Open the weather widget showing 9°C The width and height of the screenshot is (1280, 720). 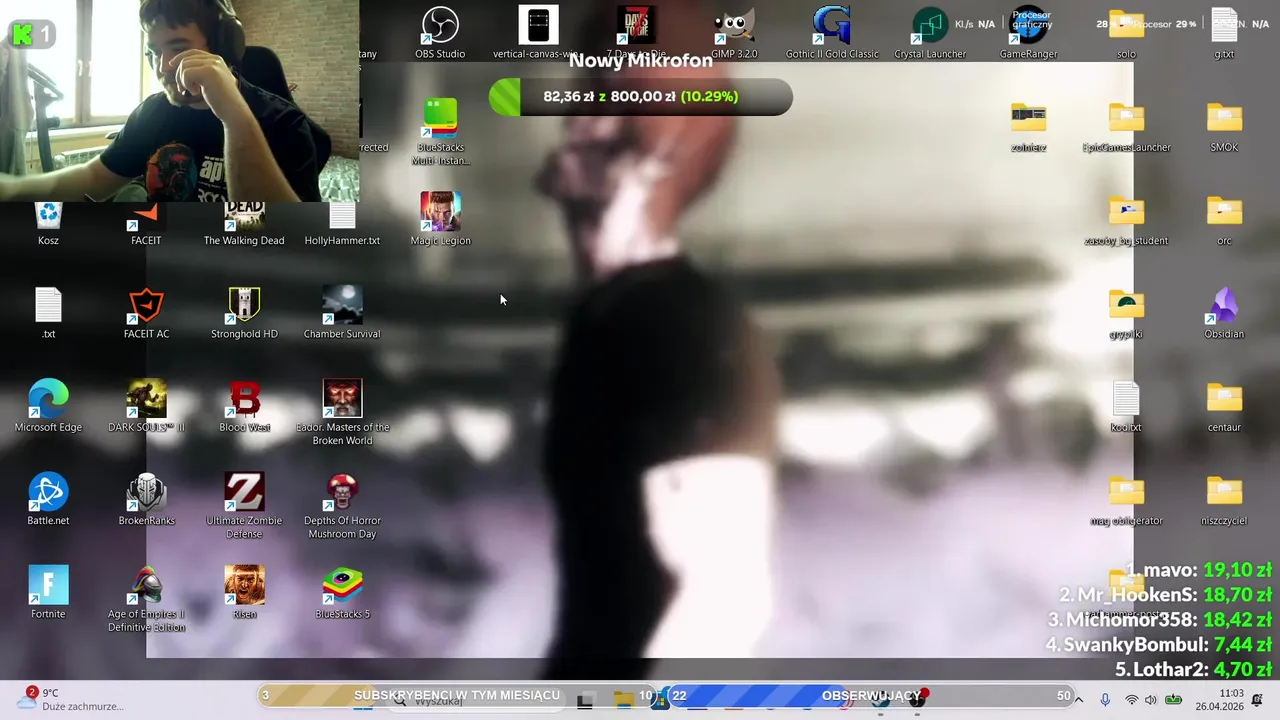[x=70, y=699]
